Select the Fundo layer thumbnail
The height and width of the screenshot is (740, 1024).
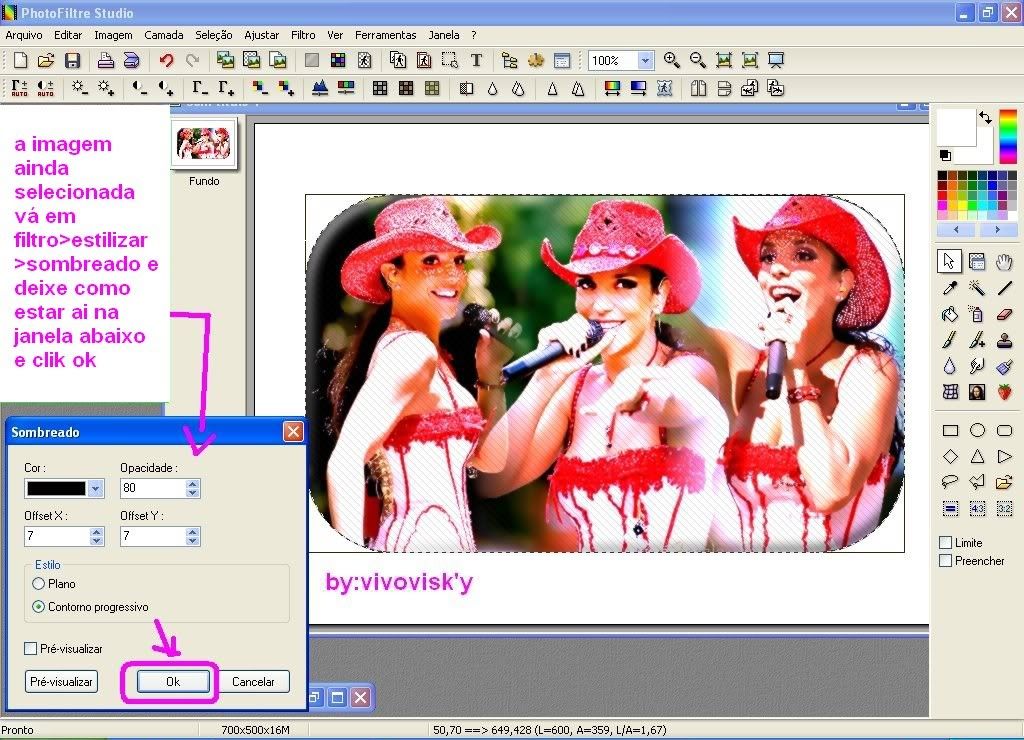203,144
